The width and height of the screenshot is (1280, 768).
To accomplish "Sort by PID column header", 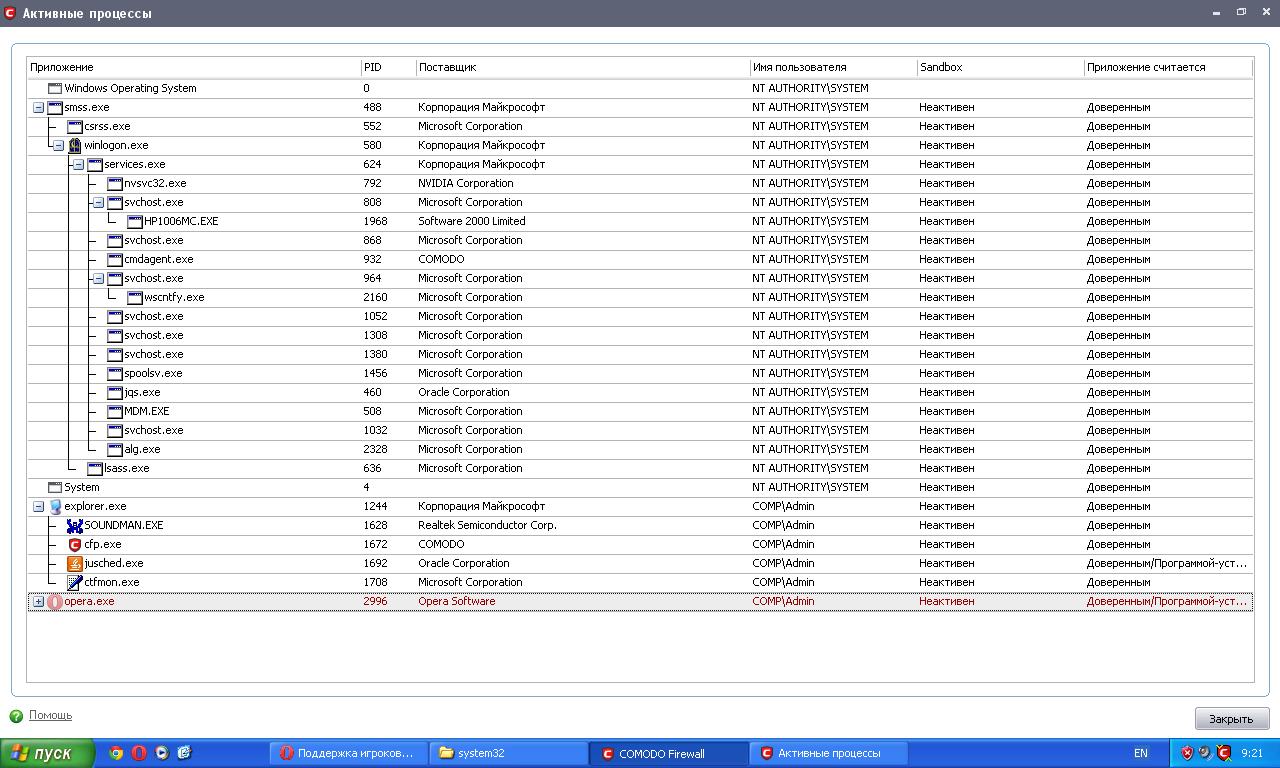I will (x=388, y=67).
